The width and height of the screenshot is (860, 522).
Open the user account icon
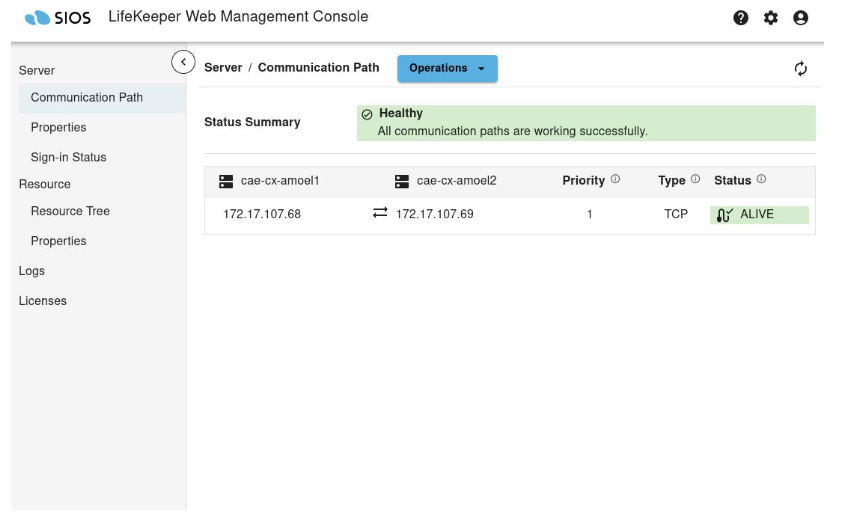tap(800, 18)
